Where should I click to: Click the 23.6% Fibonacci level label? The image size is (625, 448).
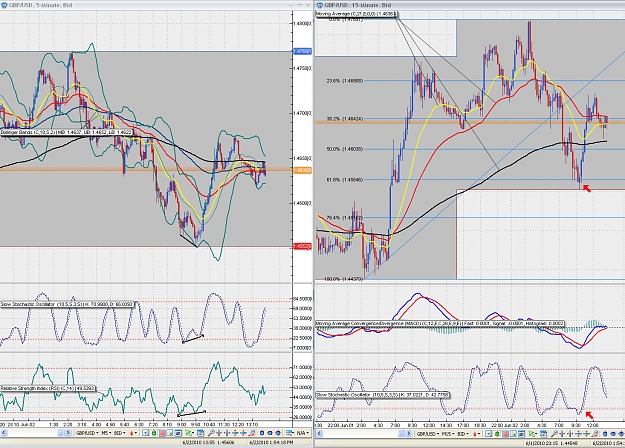click(x=345, y=81)
